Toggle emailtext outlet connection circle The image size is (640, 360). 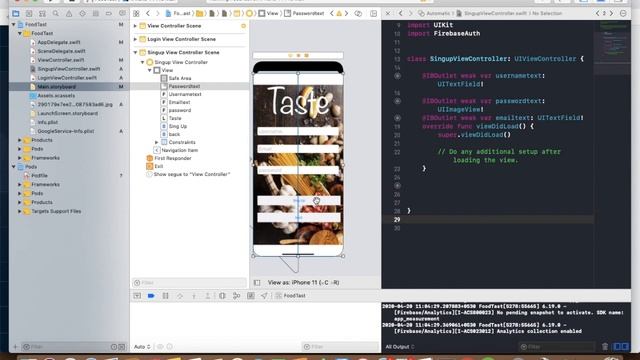tap(397, 118)
